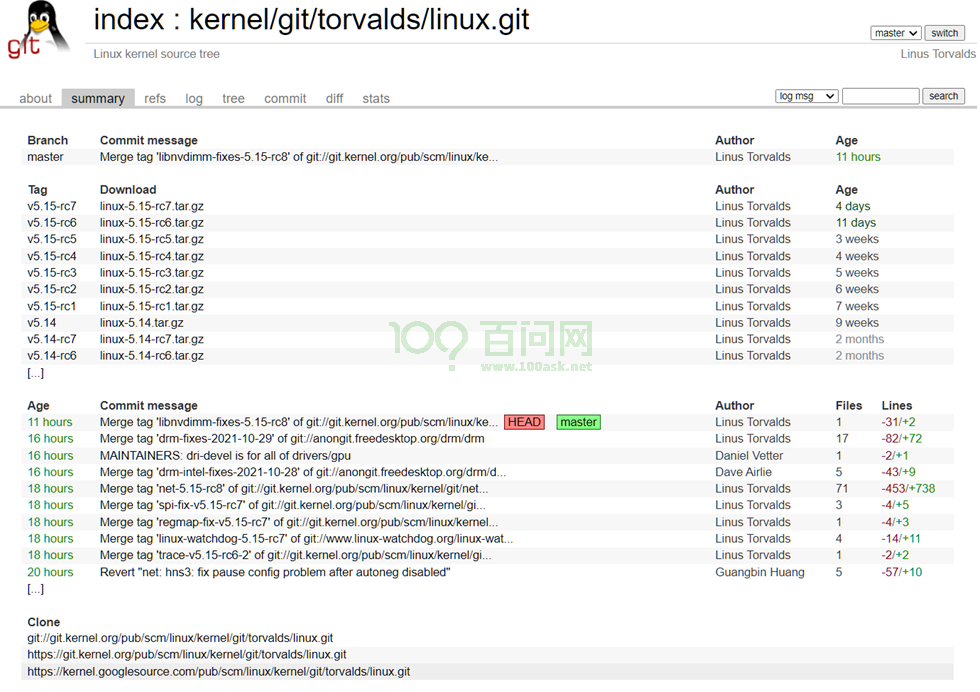Click the kernel.googlesource.com clone URL
The image size is (980, 692).
coord(218,672)
